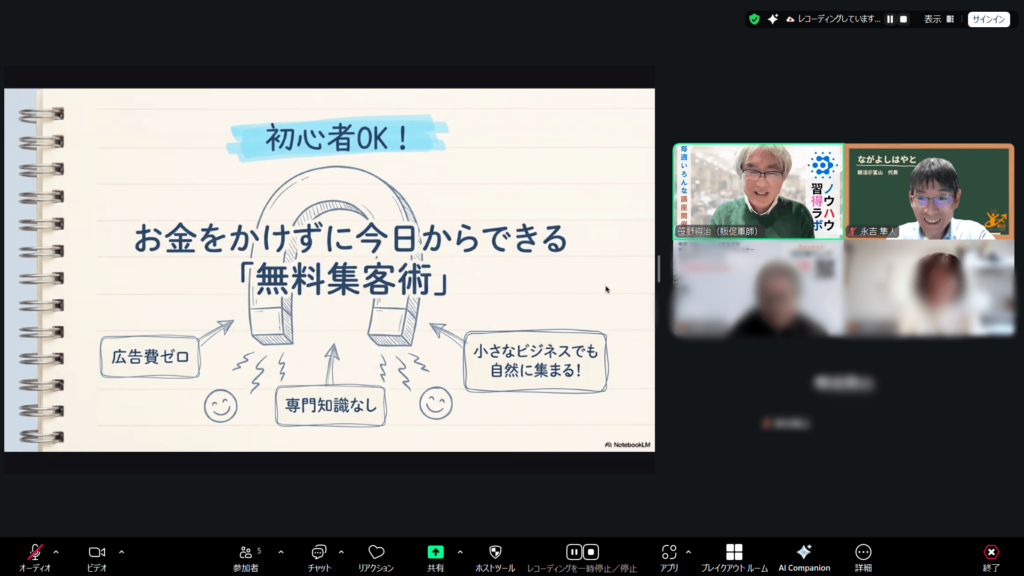Click the green 共有 share screen icon
This screenshot has width=1024, height=576.
point(435,552)
